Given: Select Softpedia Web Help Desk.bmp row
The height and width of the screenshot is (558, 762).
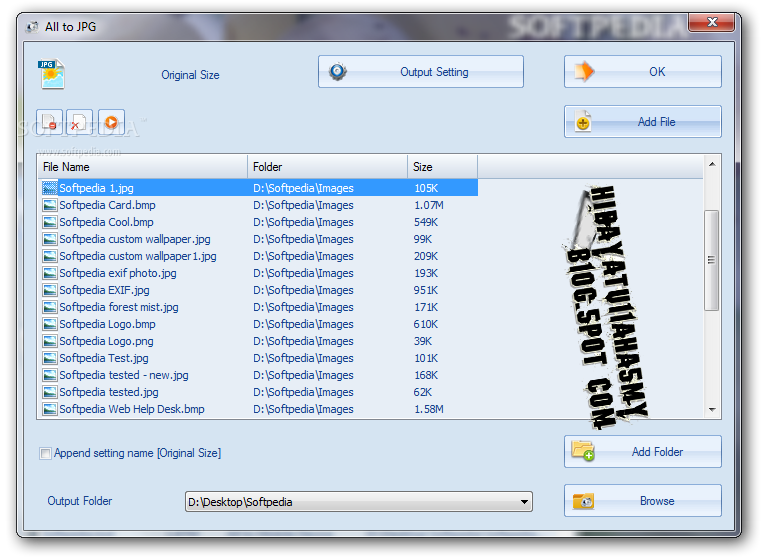Looking at the screenshot, I should 258,409.
